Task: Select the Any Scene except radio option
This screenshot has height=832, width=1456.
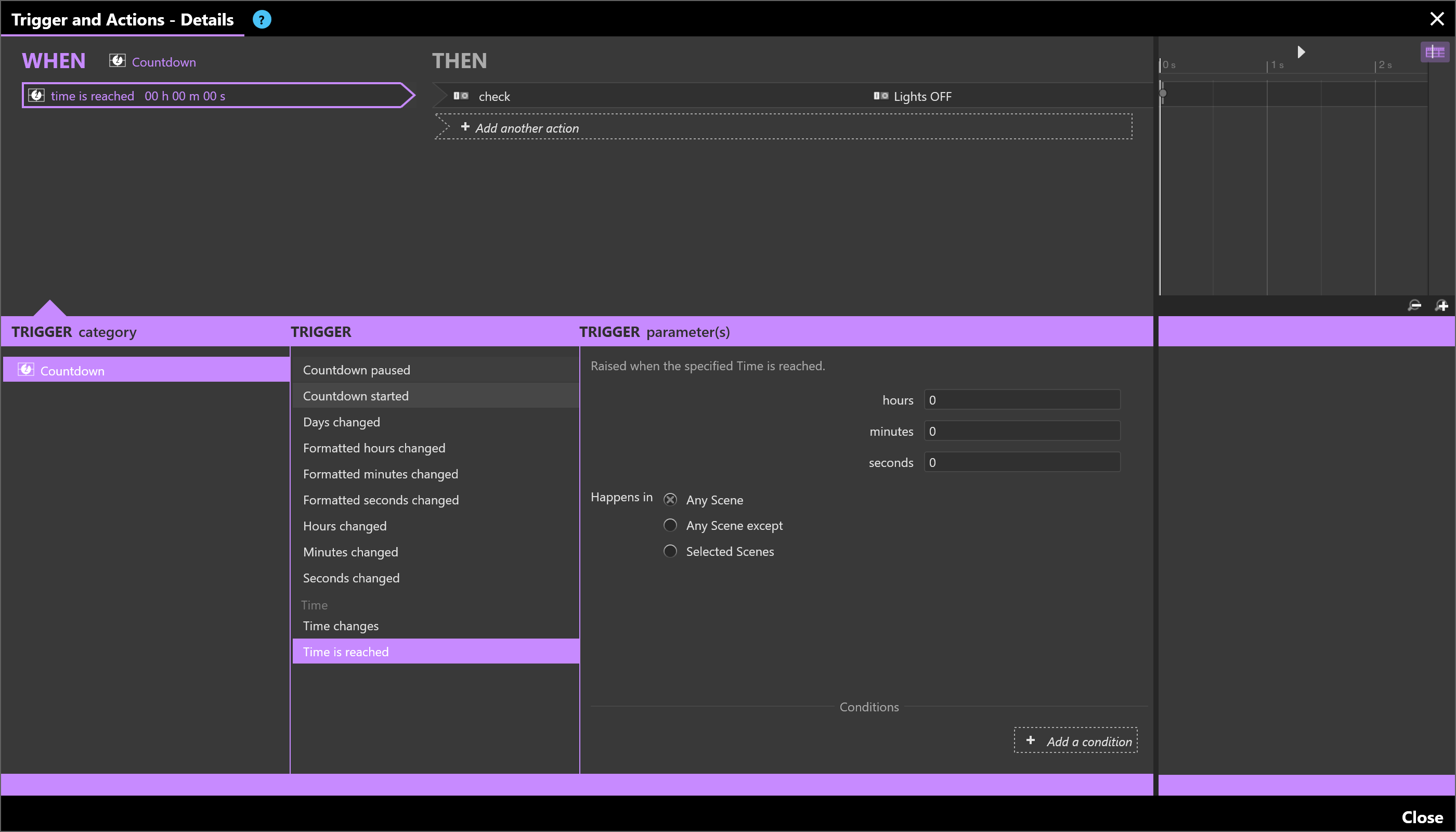Action: coord(670,525)
